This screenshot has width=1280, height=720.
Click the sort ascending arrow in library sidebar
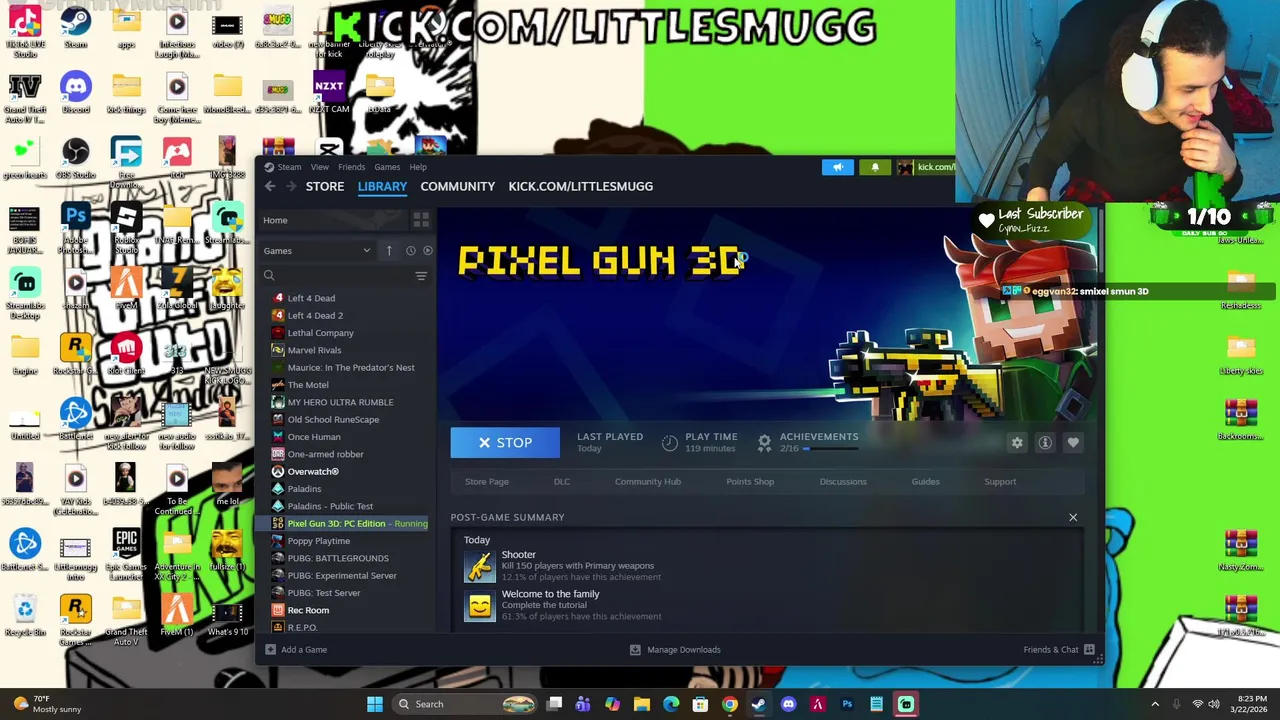pos(389,251)
